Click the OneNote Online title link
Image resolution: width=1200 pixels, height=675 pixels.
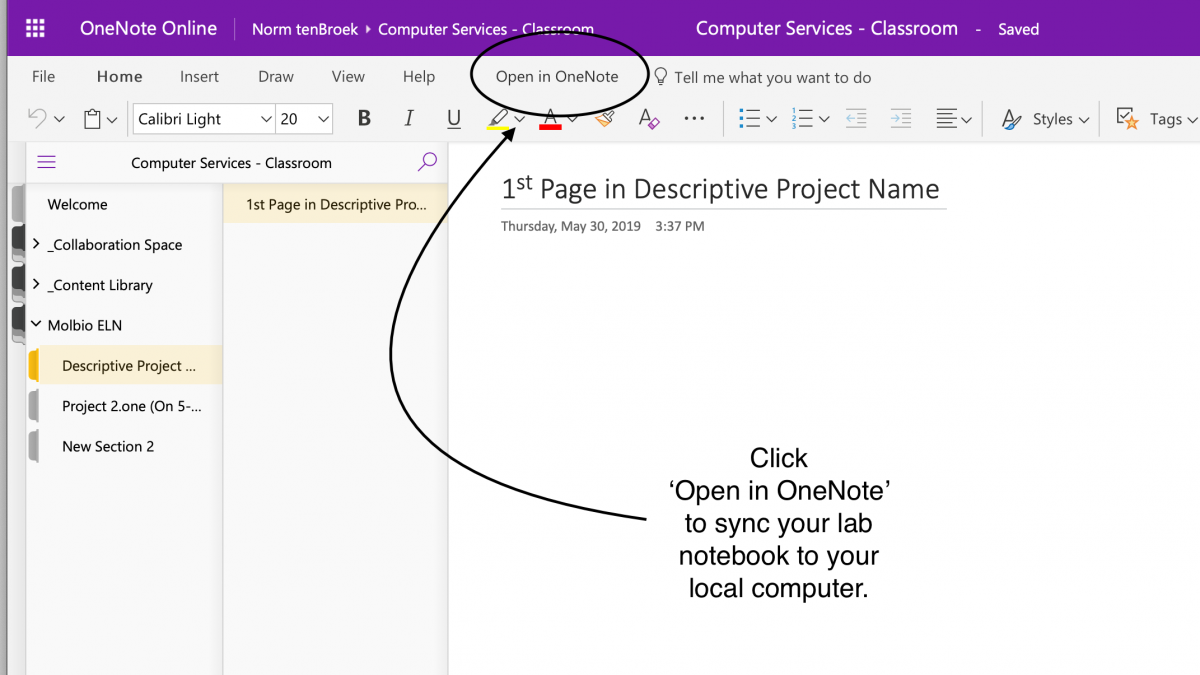[x=148, y=28]
